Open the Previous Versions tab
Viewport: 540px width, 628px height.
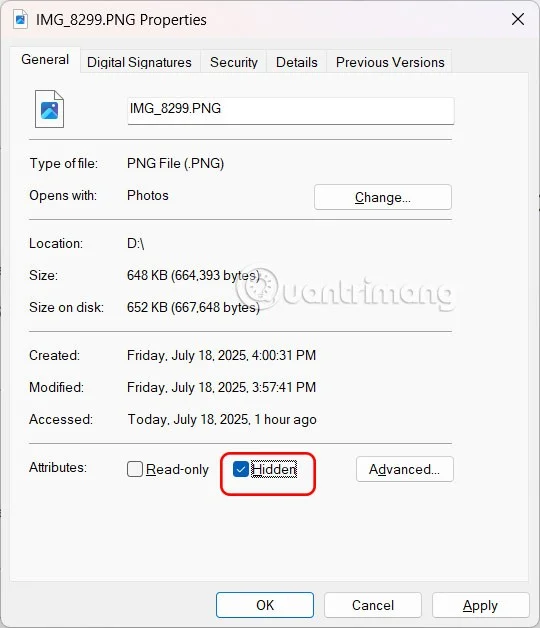coord(390,62)
